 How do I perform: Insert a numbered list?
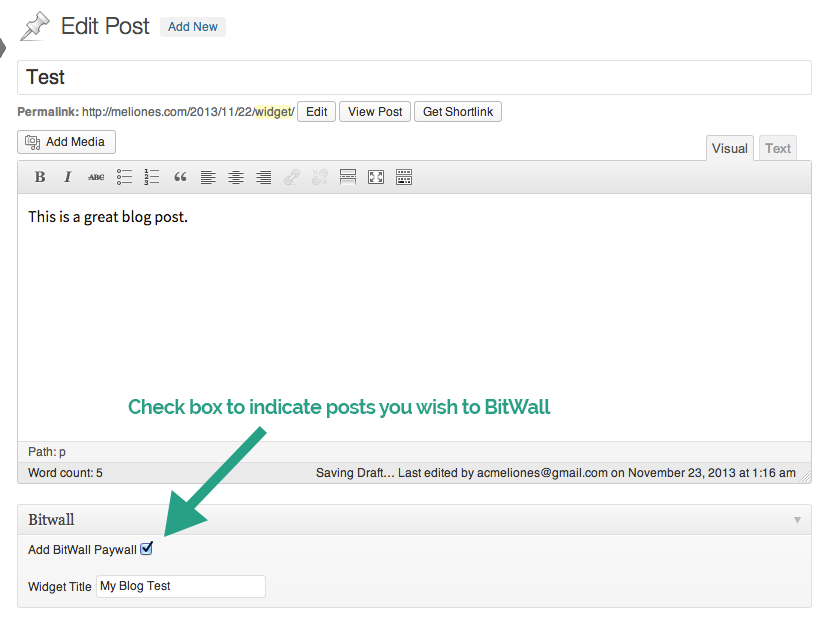point(152,177)
